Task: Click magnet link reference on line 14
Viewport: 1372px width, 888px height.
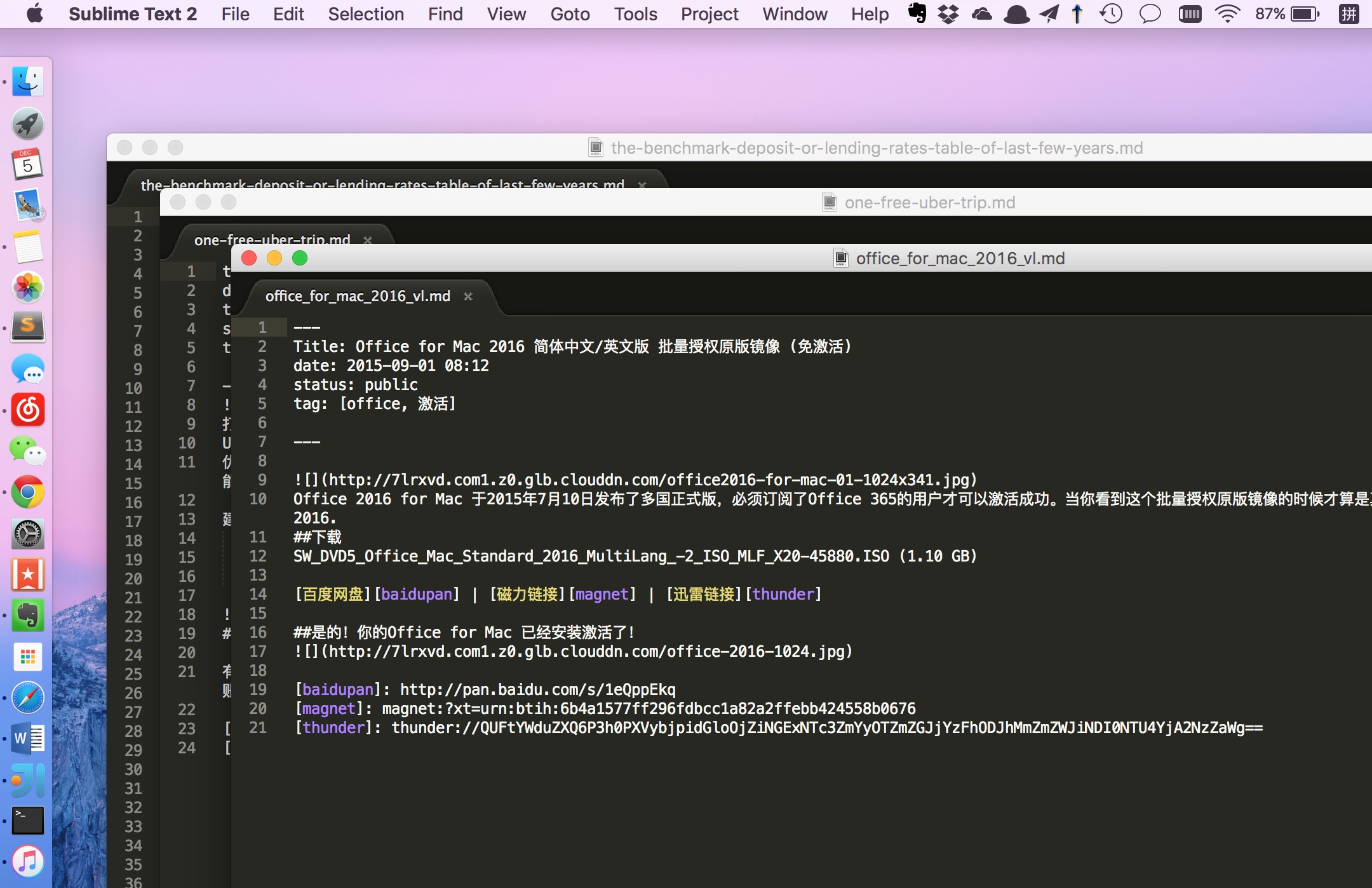Action: [602, 594]
